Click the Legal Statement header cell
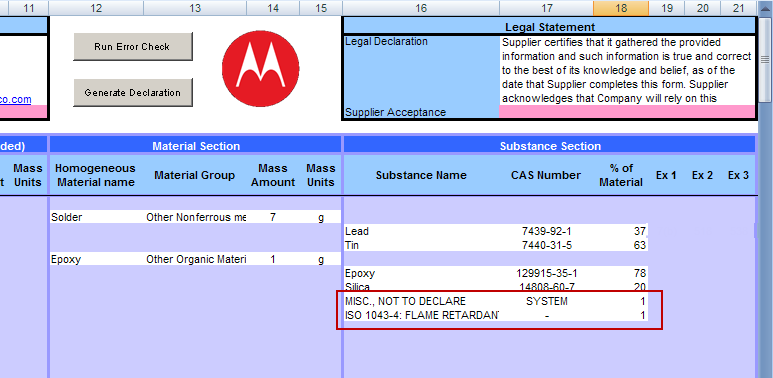This screenshot has height=378, width=773. pyautogui.click(x=549, y=27)
